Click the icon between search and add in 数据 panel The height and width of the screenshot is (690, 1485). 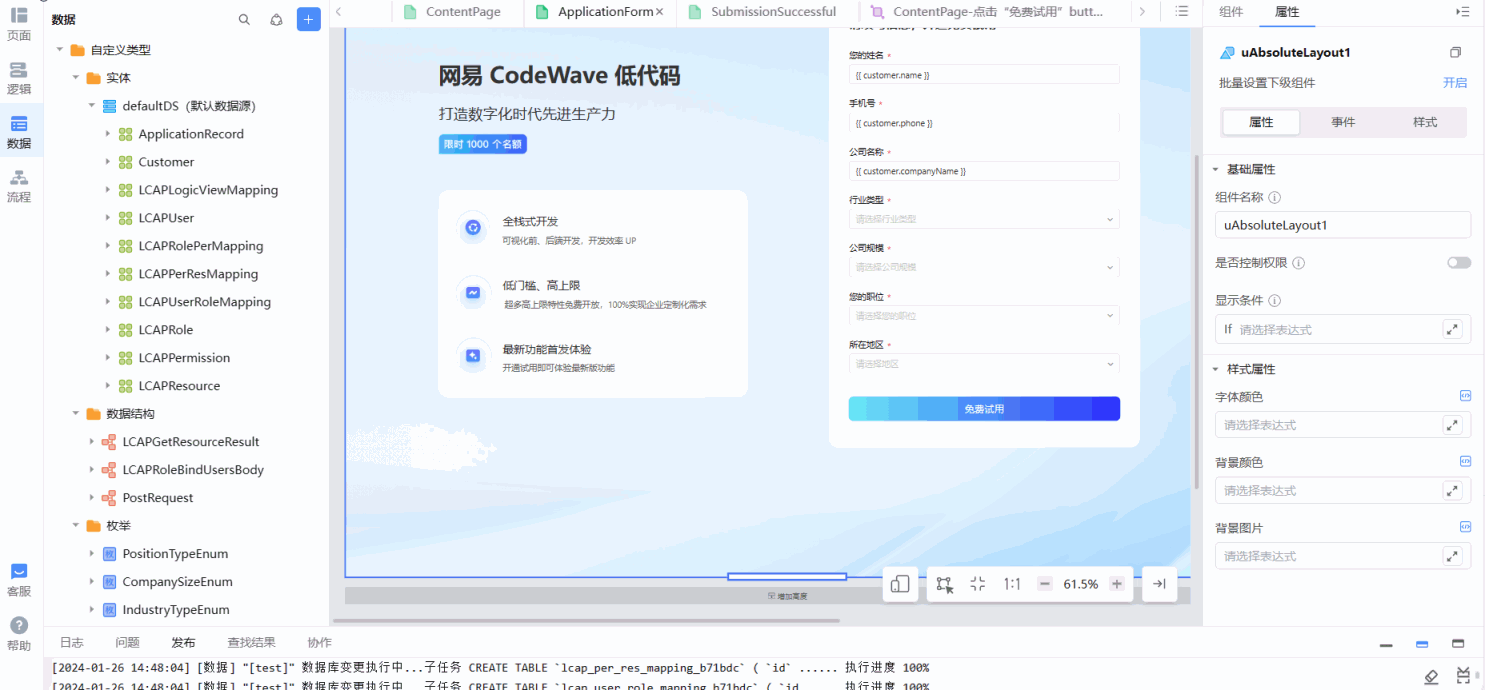pyautogui.click(x=276, y=19)
